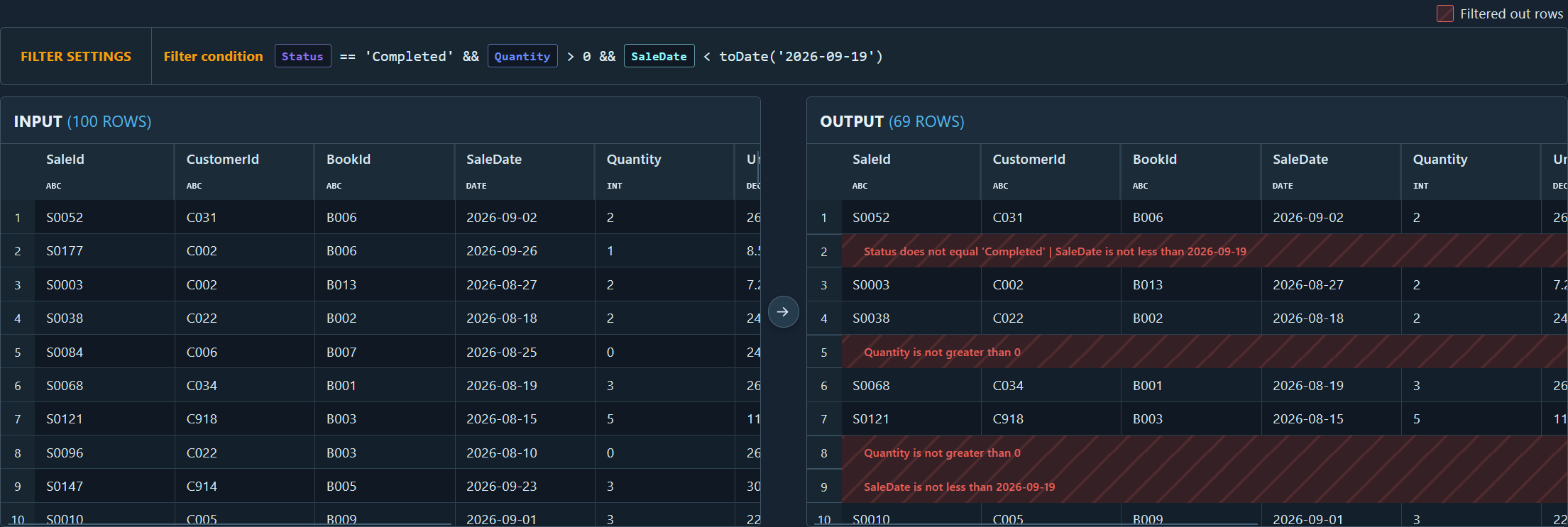Click the Filter condition label
This screenshot has width=1568, height=527.
tap(213, 56)
